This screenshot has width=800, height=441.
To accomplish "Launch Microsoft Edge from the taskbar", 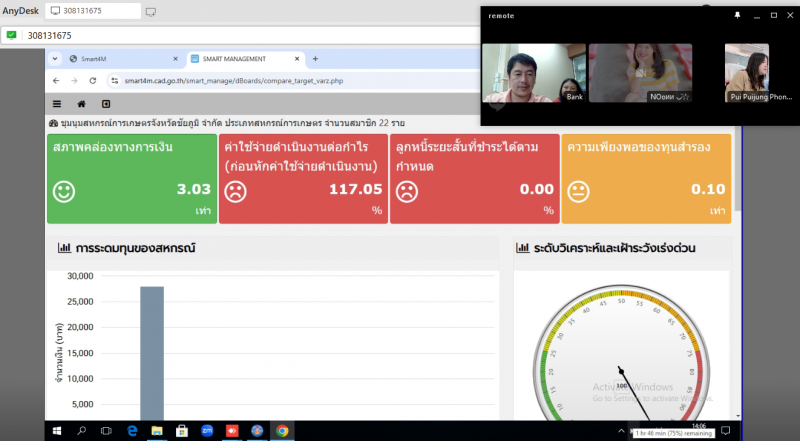I will coord(132,431).
